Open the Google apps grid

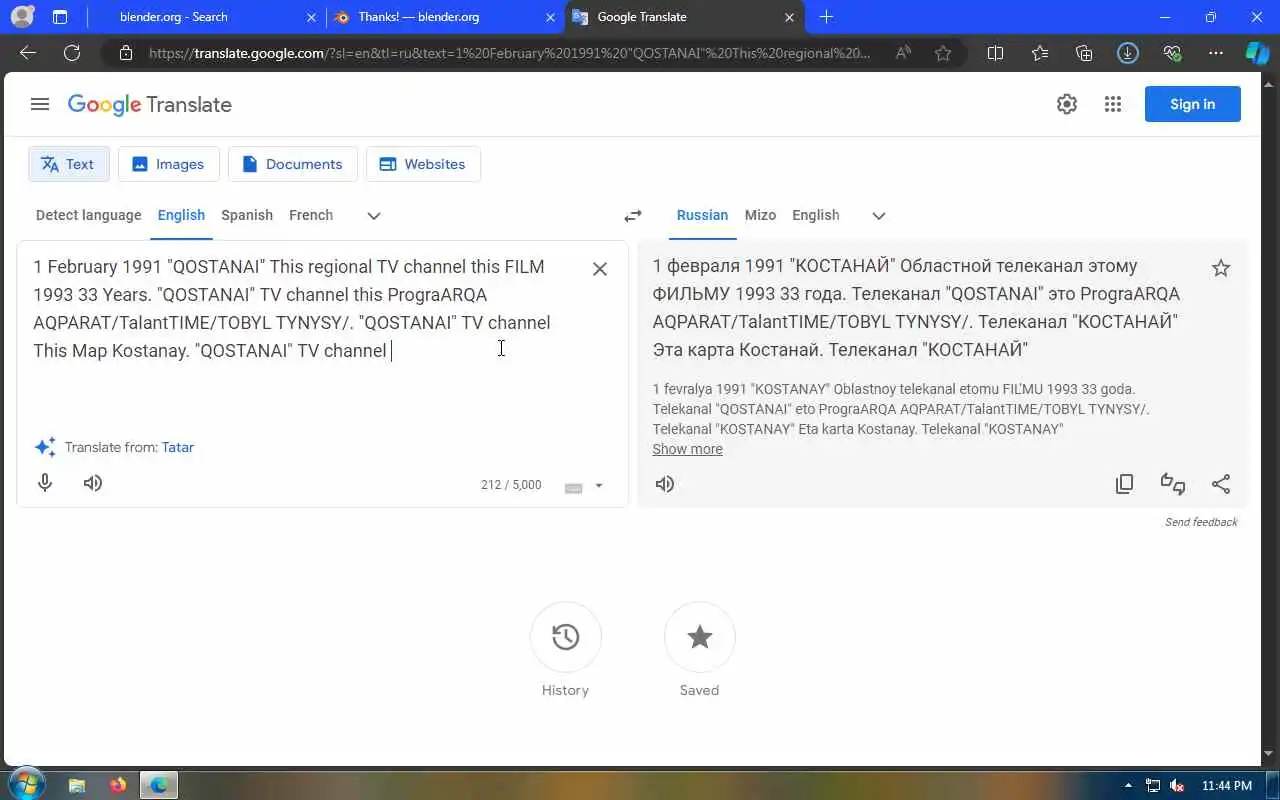click(1113, 104)
